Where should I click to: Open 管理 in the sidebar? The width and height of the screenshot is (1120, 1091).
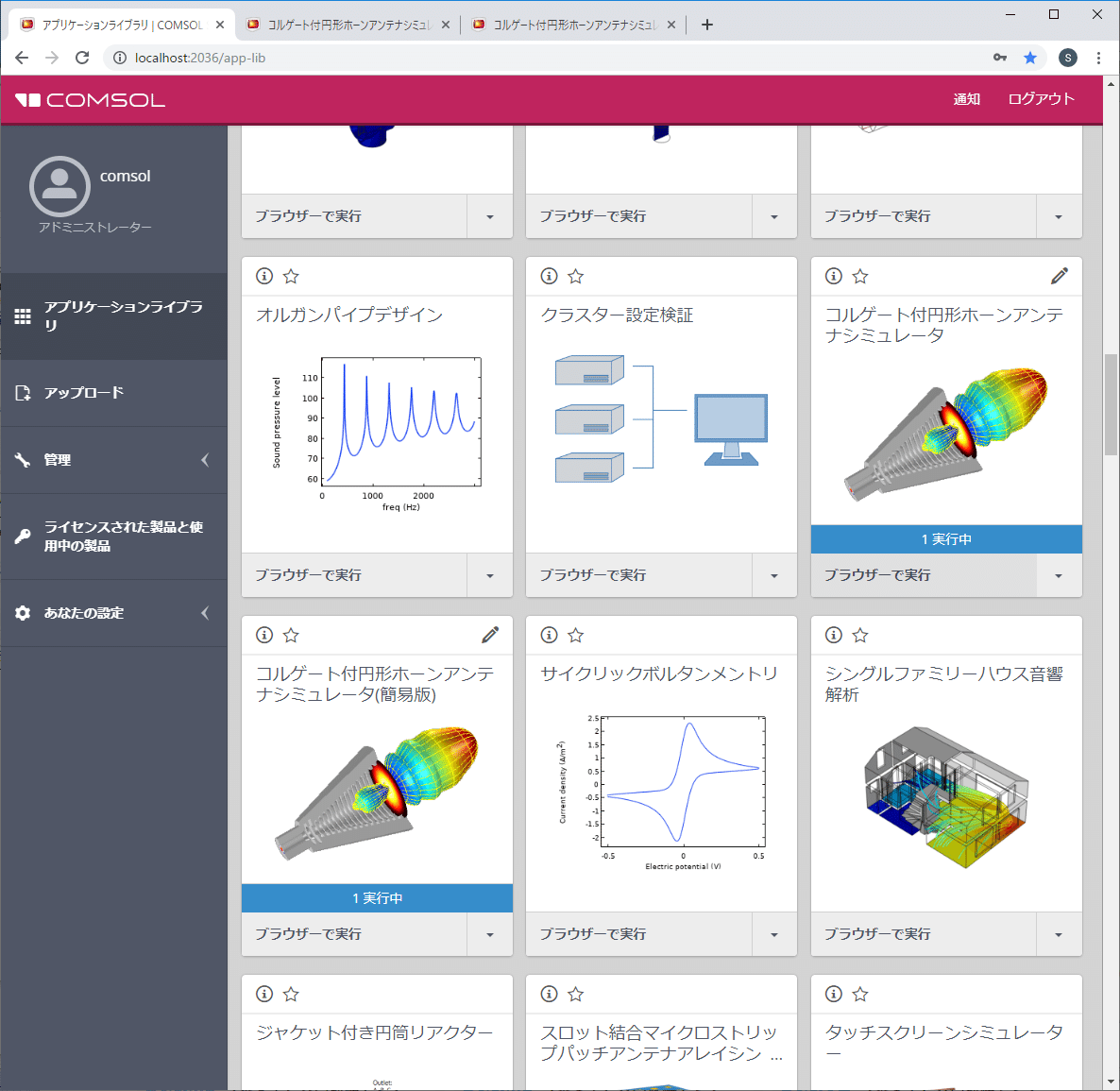[x=57, y=460]
